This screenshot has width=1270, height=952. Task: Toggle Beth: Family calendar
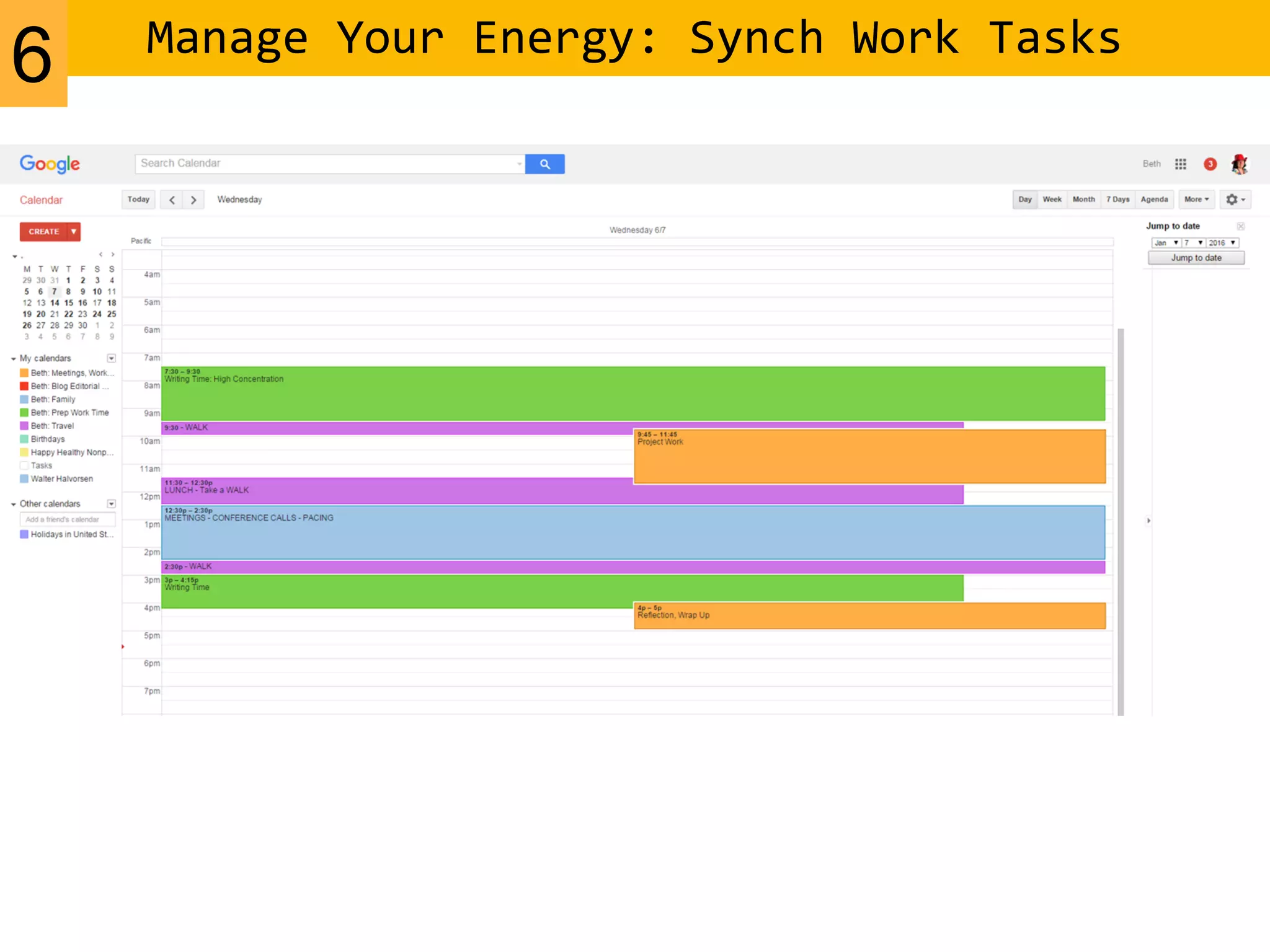coord(24,400)
